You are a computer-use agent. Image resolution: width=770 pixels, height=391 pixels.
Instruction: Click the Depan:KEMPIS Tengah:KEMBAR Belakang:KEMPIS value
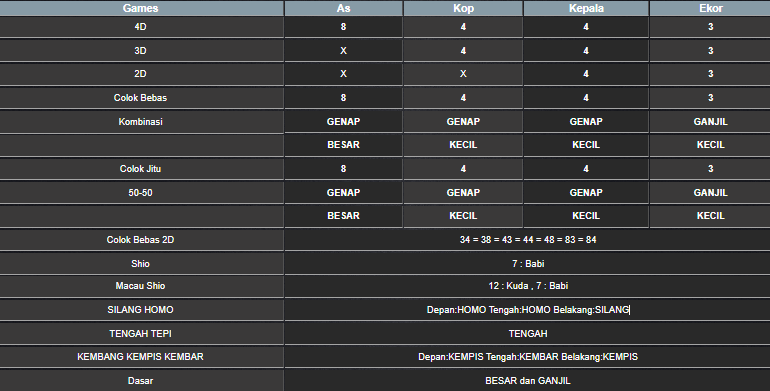pyautogui.click(x=528, y=357)
